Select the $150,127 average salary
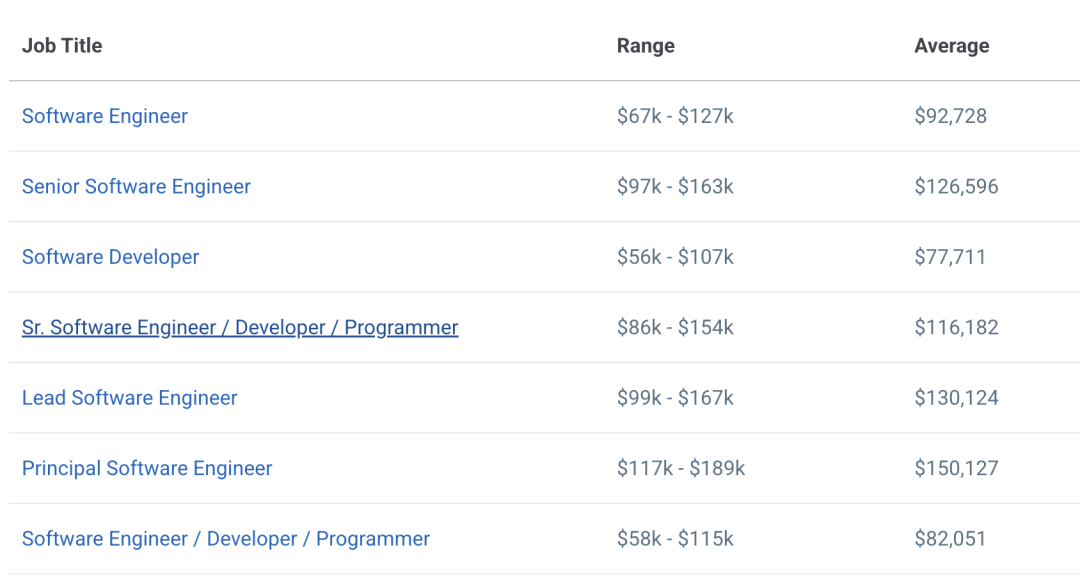 956,468
